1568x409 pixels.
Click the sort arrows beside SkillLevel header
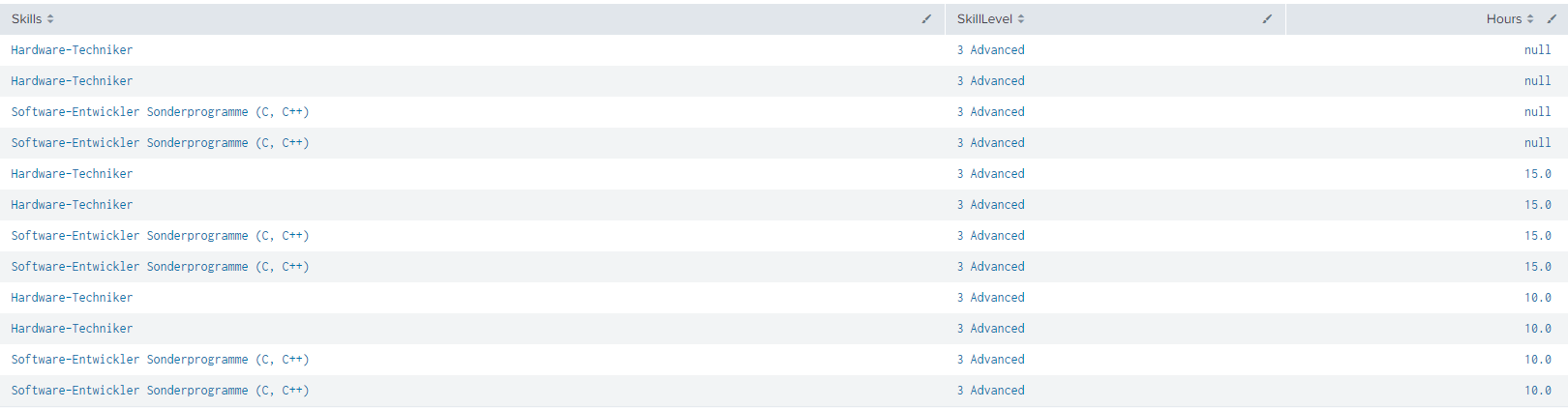click(1021, 19)
